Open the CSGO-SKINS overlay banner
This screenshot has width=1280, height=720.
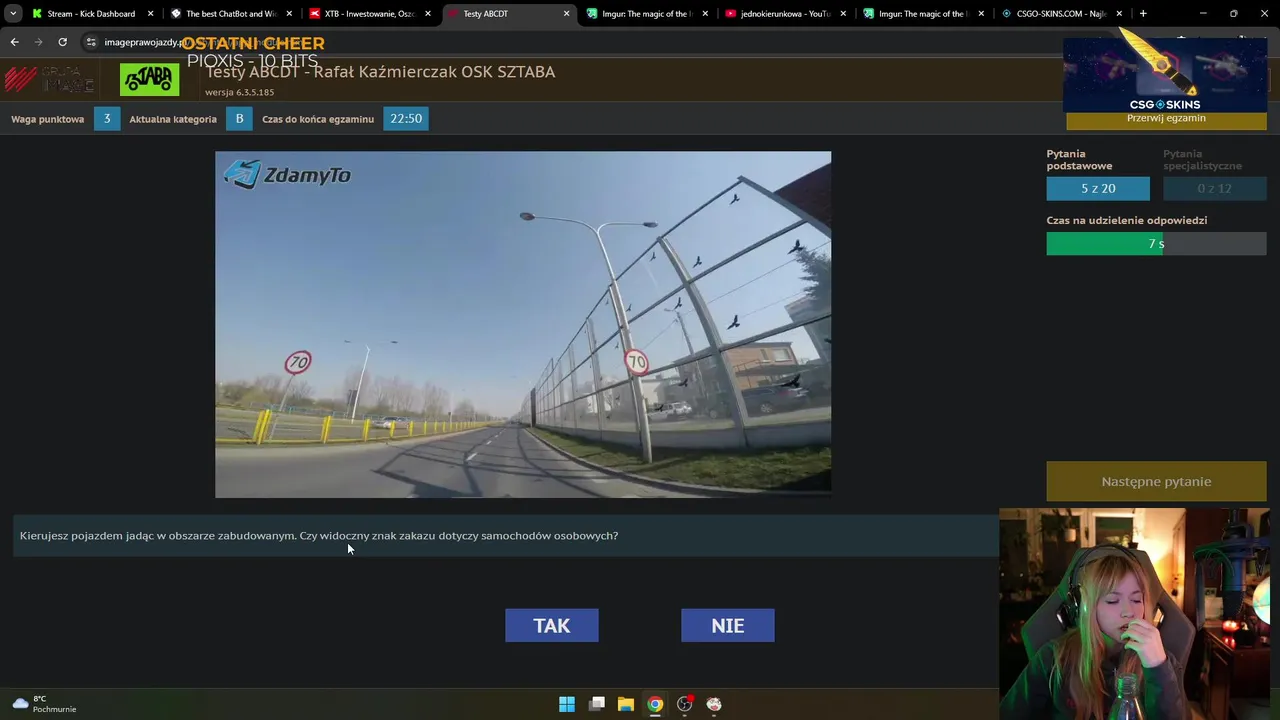(1165, 75)
